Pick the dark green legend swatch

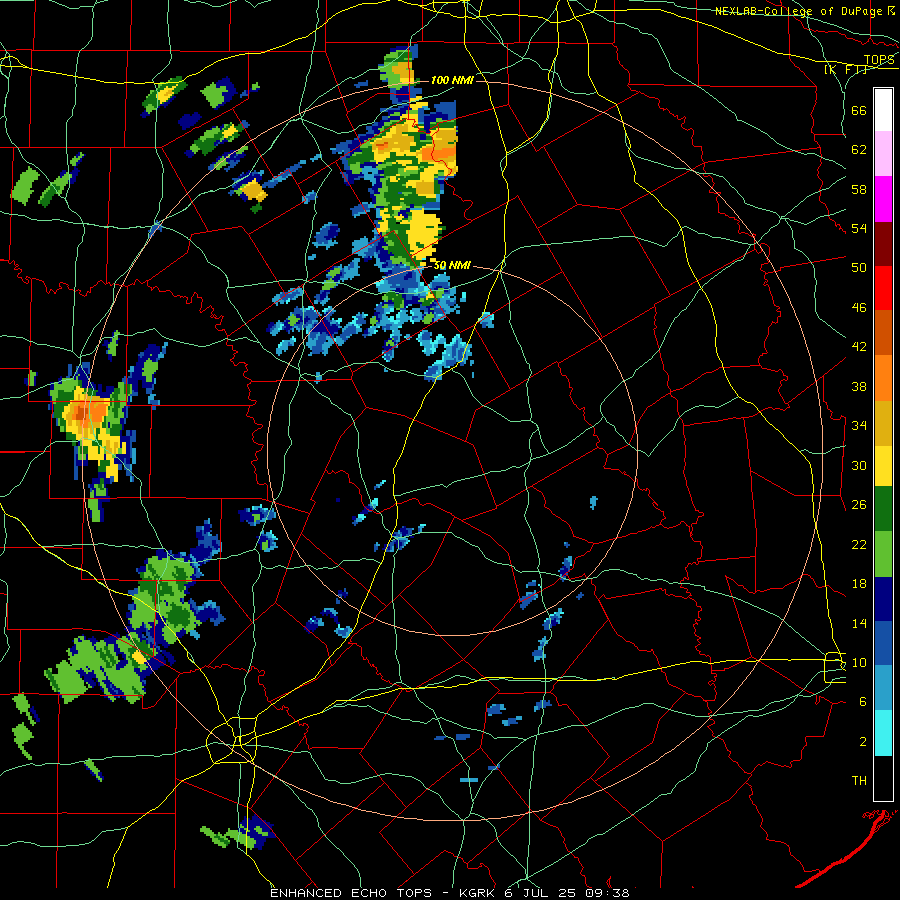tap(883, 509)
